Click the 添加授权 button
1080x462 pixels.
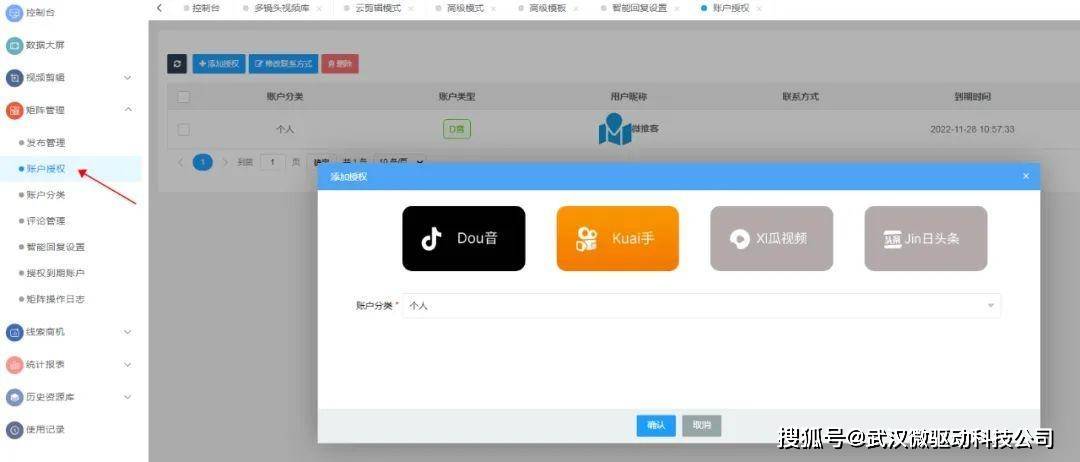pos(218,64)
